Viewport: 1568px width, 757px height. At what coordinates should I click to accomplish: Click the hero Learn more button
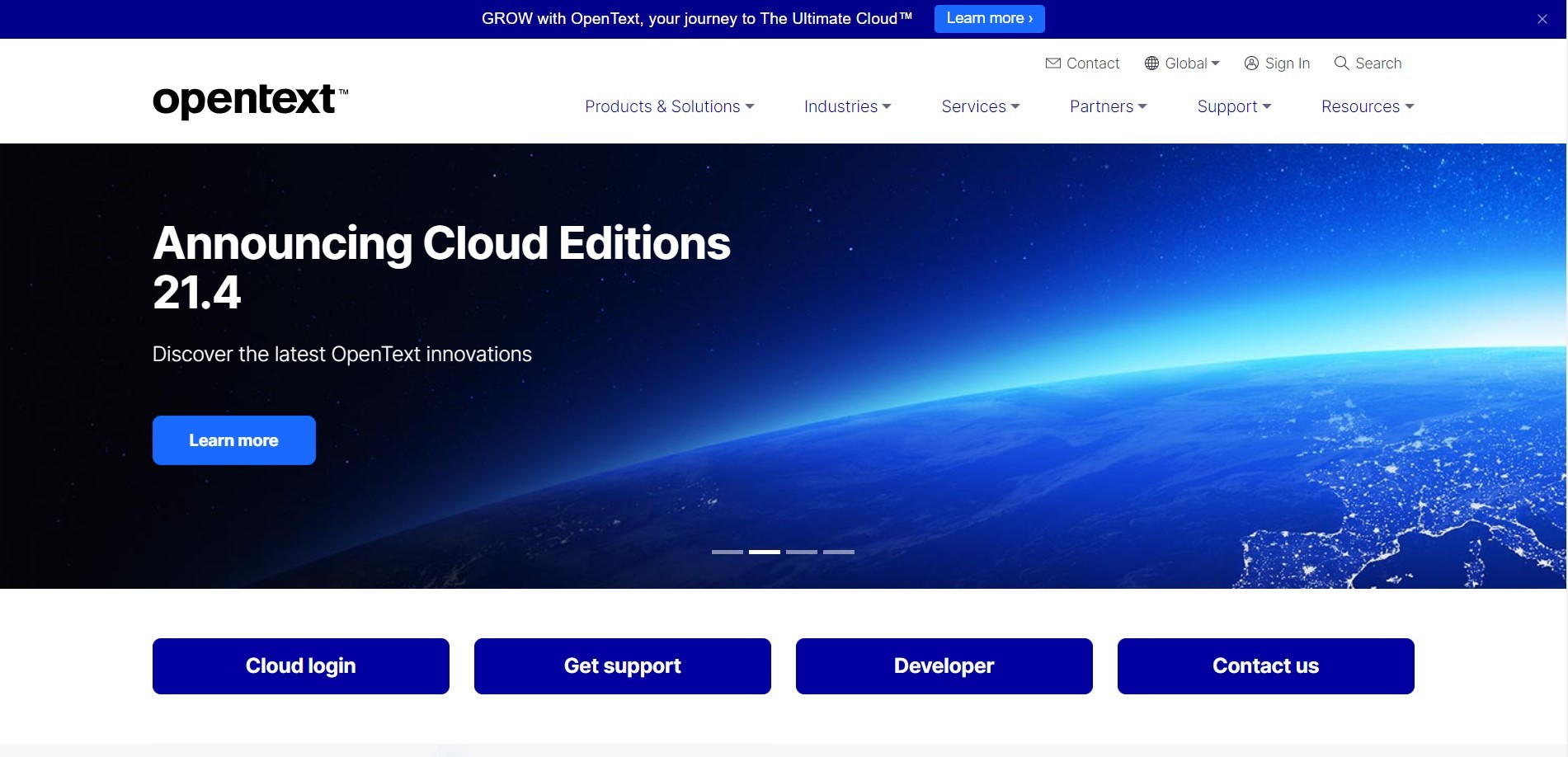coord(233,440)
